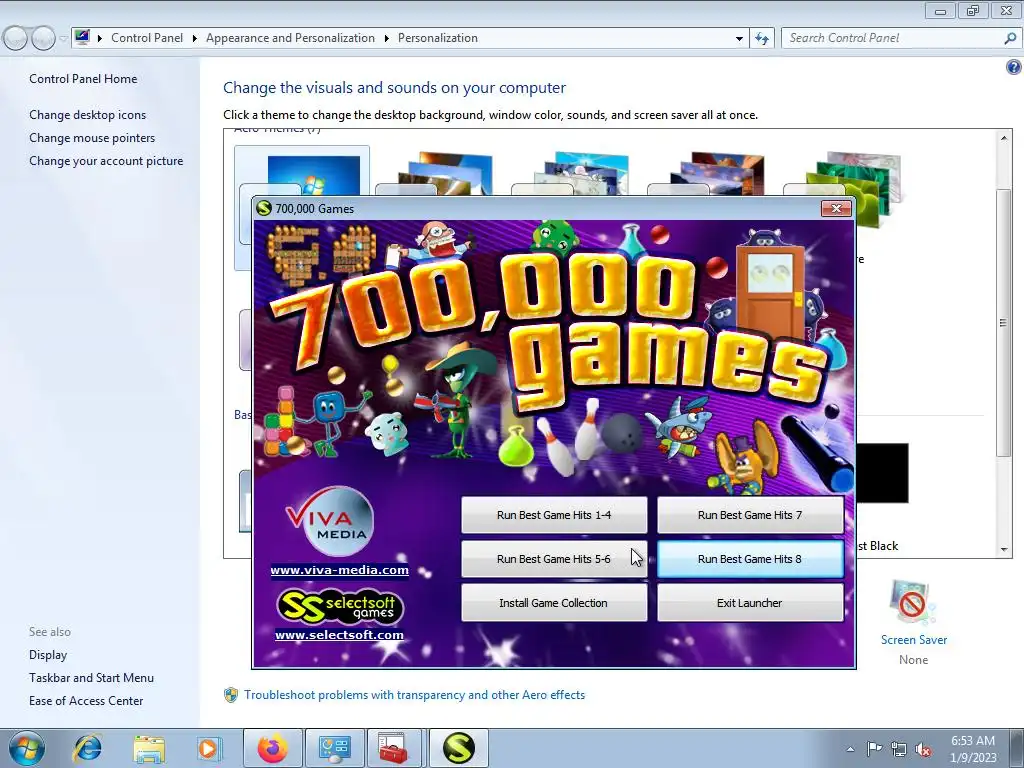Switch to 700,000 Games taskbar button
This screenshot has width=1024, height=768.
point(458,748)
